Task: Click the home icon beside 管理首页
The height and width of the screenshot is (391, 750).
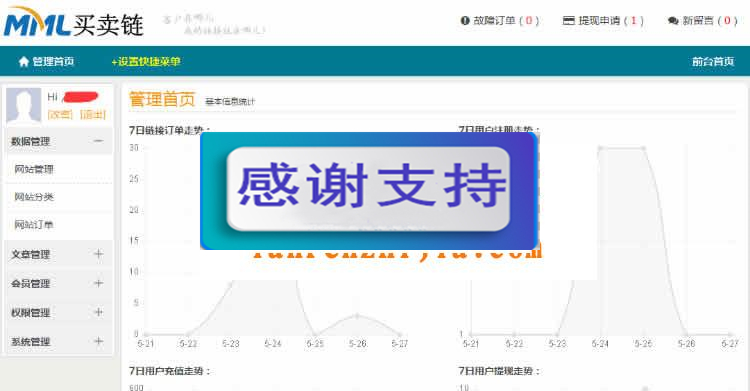Action: tap(23, 62)
